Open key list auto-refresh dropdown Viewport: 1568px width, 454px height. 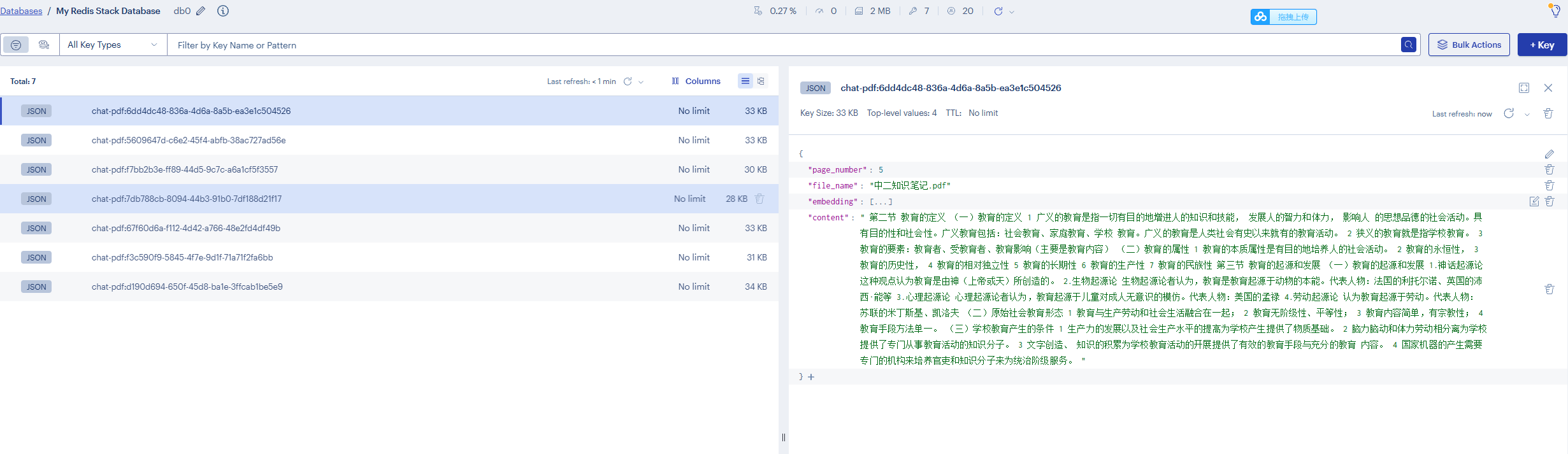point(641,82)
